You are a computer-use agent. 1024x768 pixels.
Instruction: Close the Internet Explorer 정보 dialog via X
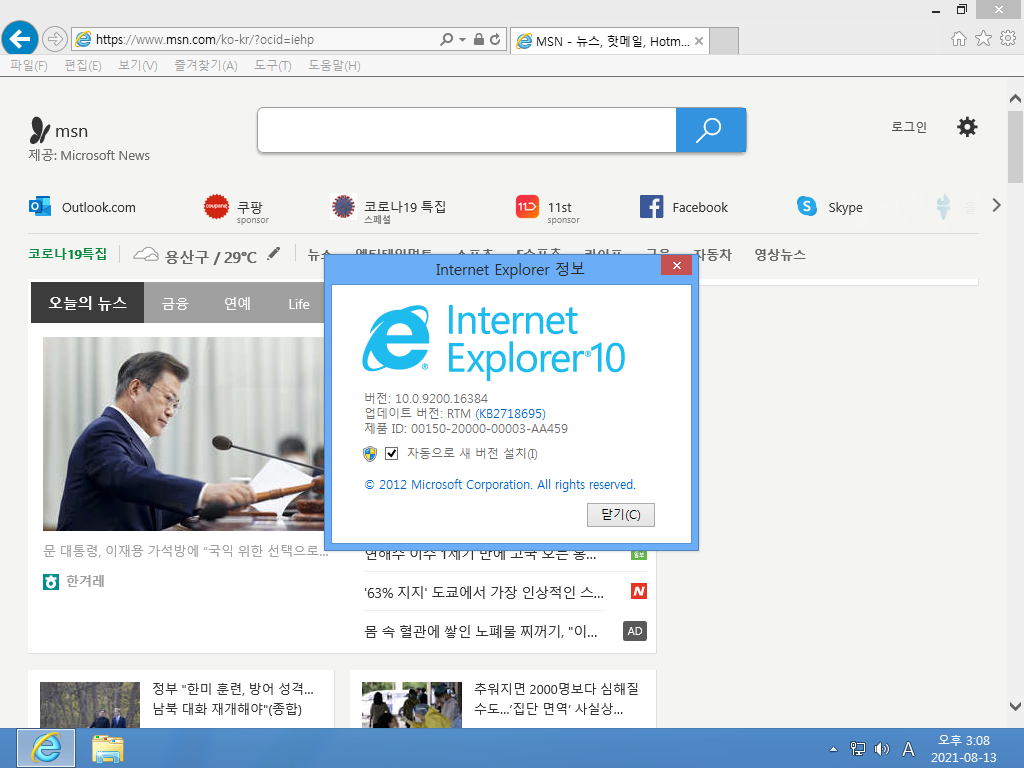677,265
